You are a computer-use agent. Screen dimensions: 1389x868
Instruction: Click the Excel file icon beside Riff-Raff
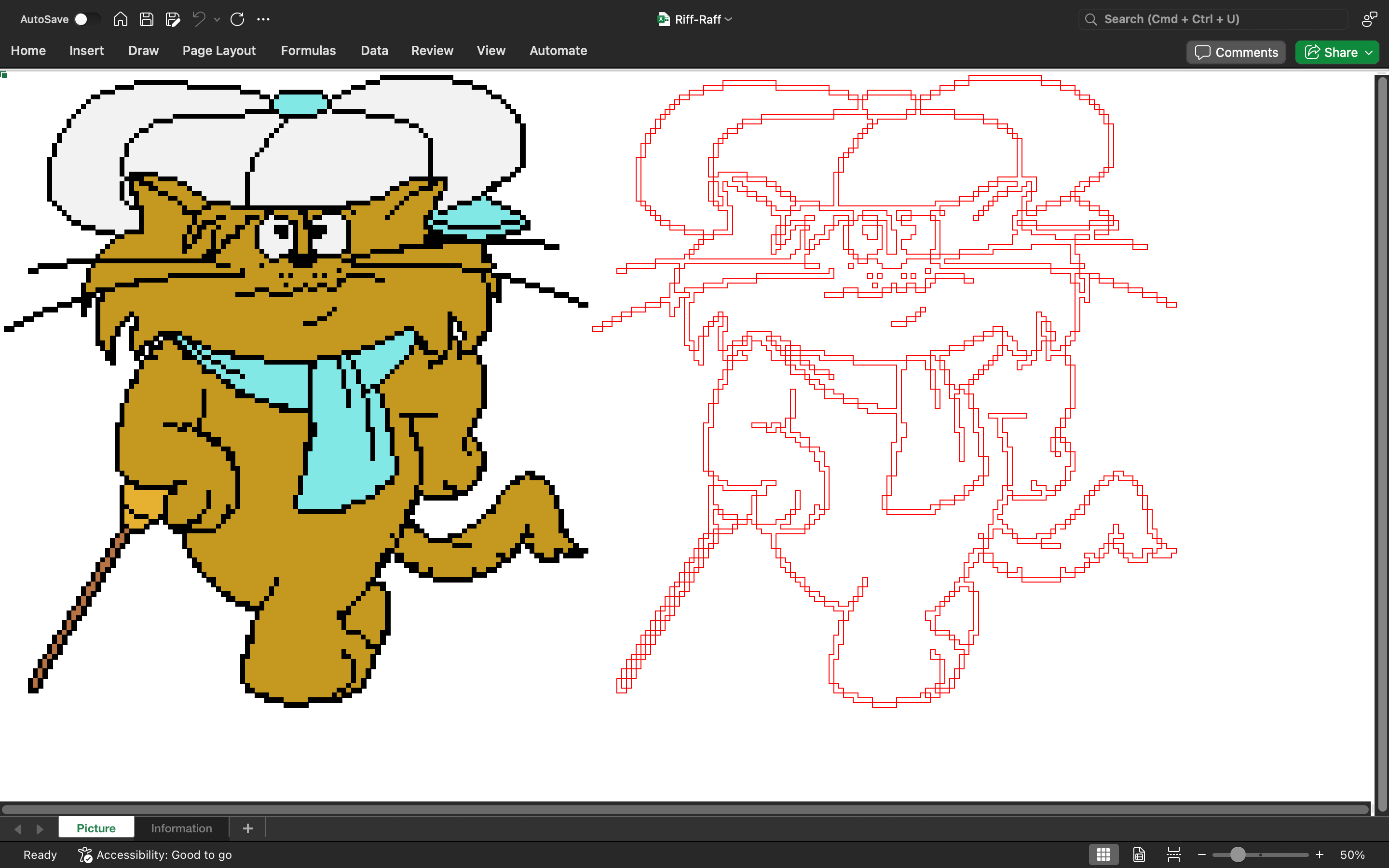tap(664, 19)
